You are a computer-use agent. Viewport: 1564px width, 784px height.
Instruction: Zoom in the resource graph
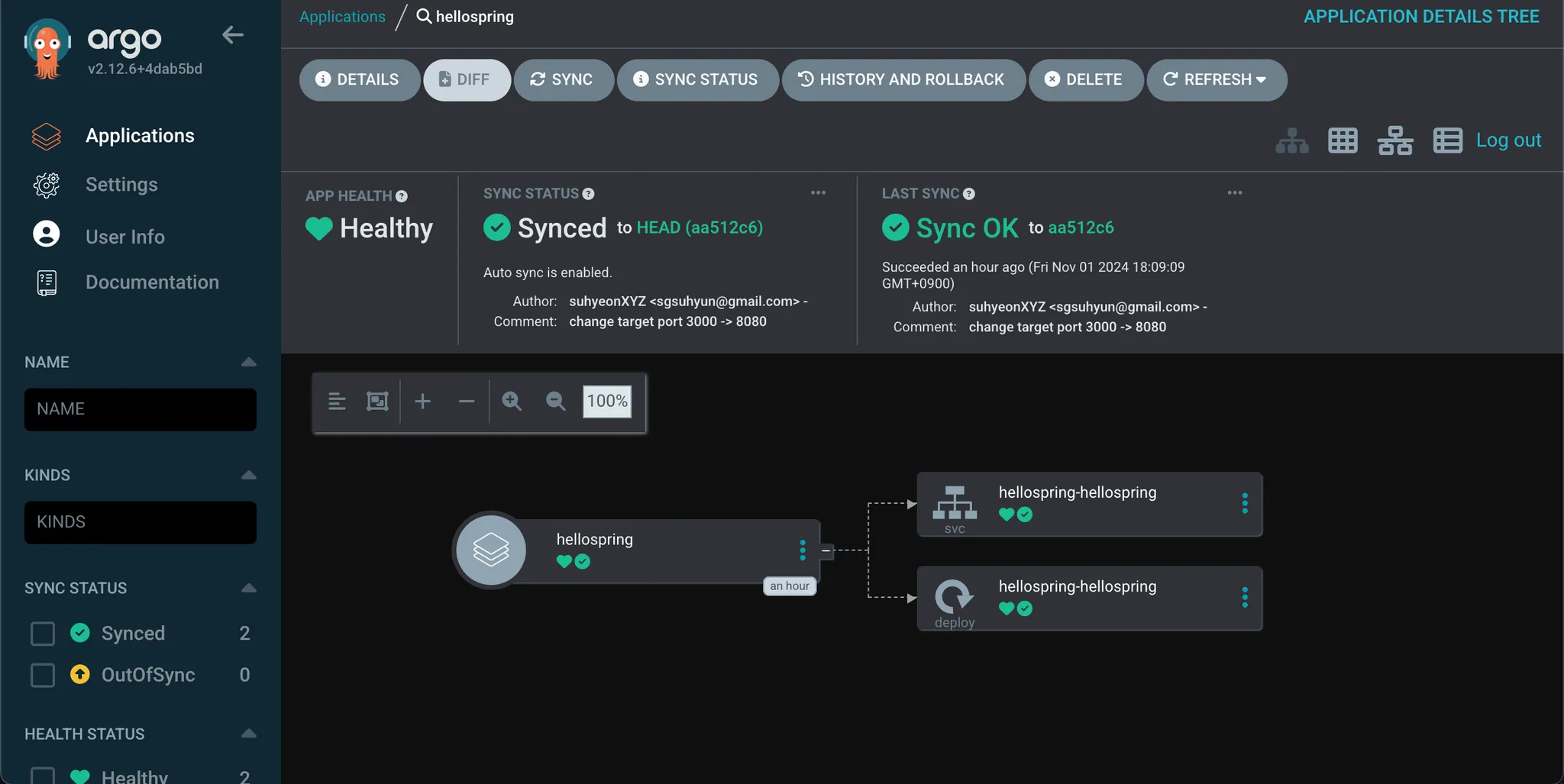[x=512, y=401]
